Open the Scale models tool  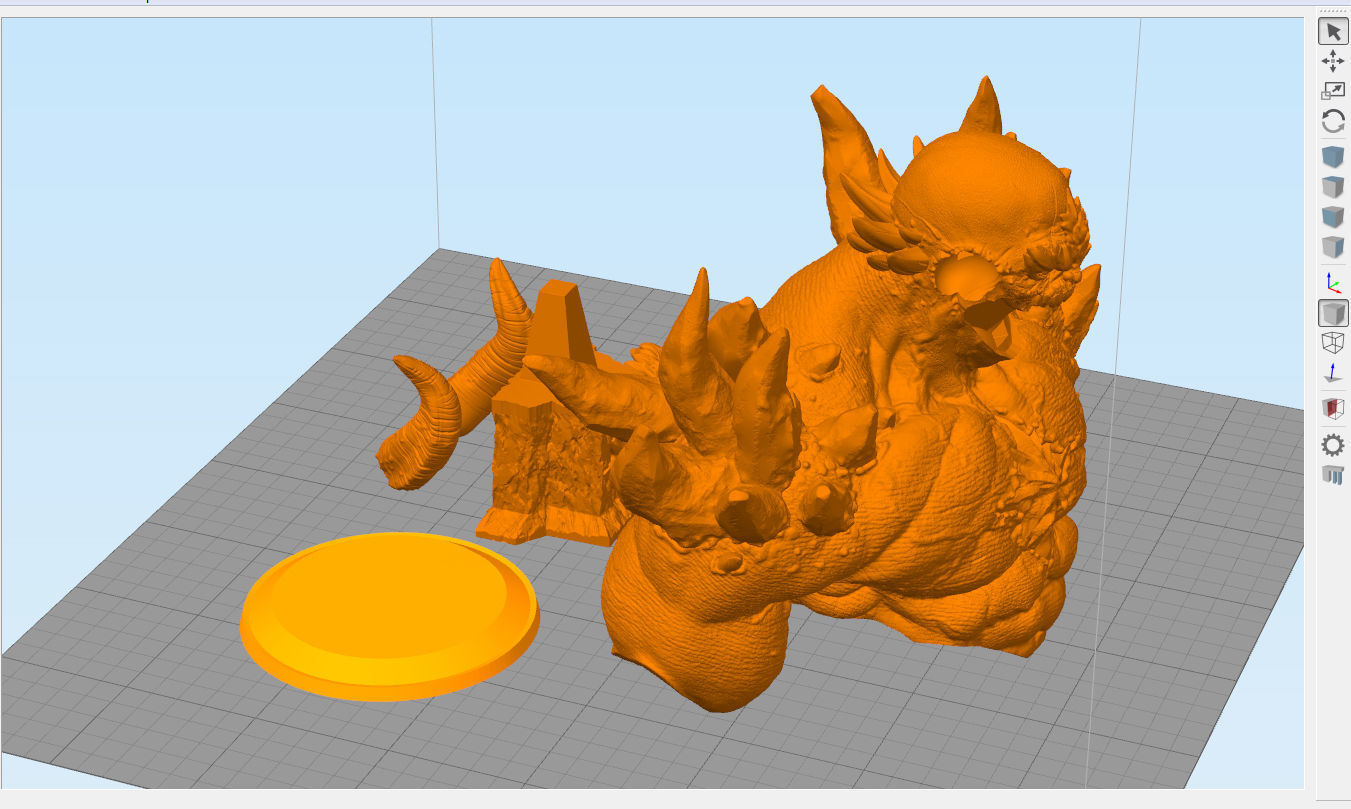coord(1333,89)
